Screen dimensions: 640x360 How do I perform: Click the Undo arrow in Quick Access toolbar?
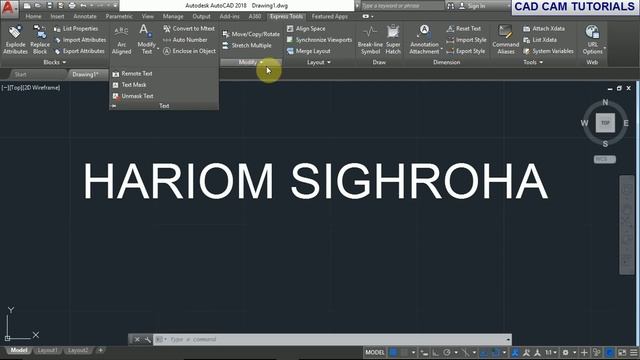83,6
